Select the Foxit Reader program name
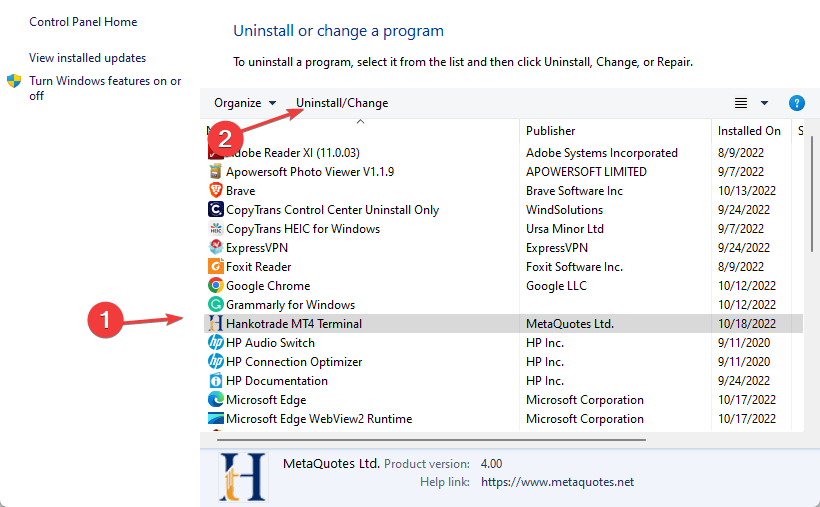The height and width of the screenshot is (507, 820). [258, 266]
